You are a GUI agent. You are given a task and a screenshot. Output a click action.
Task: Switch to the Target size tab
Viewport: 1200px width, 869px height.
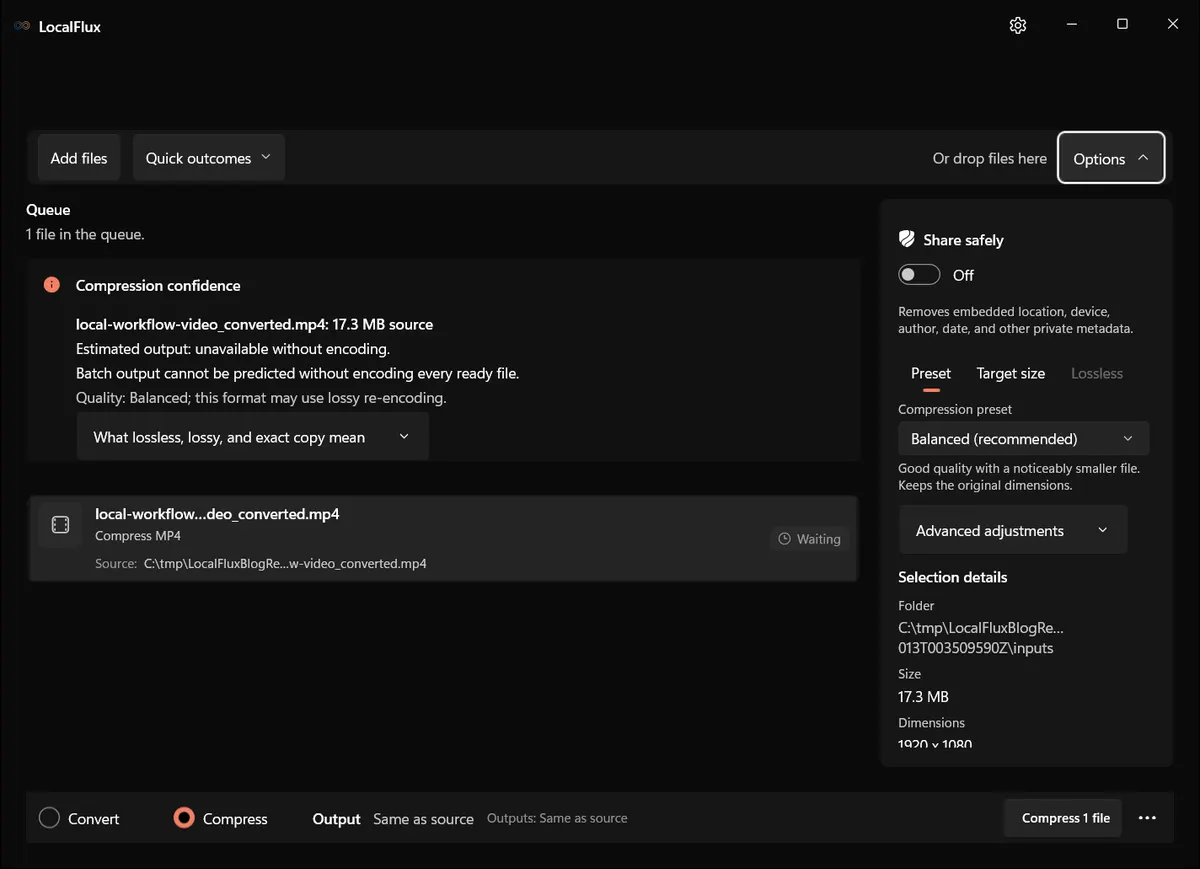pos(1011,373)
